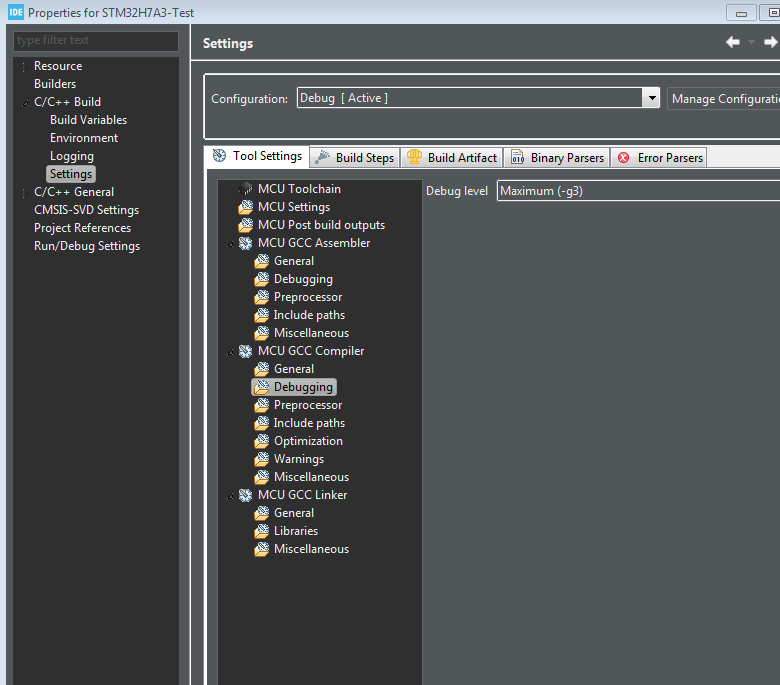Open the back-history dropdown arrow
This screenshot has height=685, width=780.
751,42
